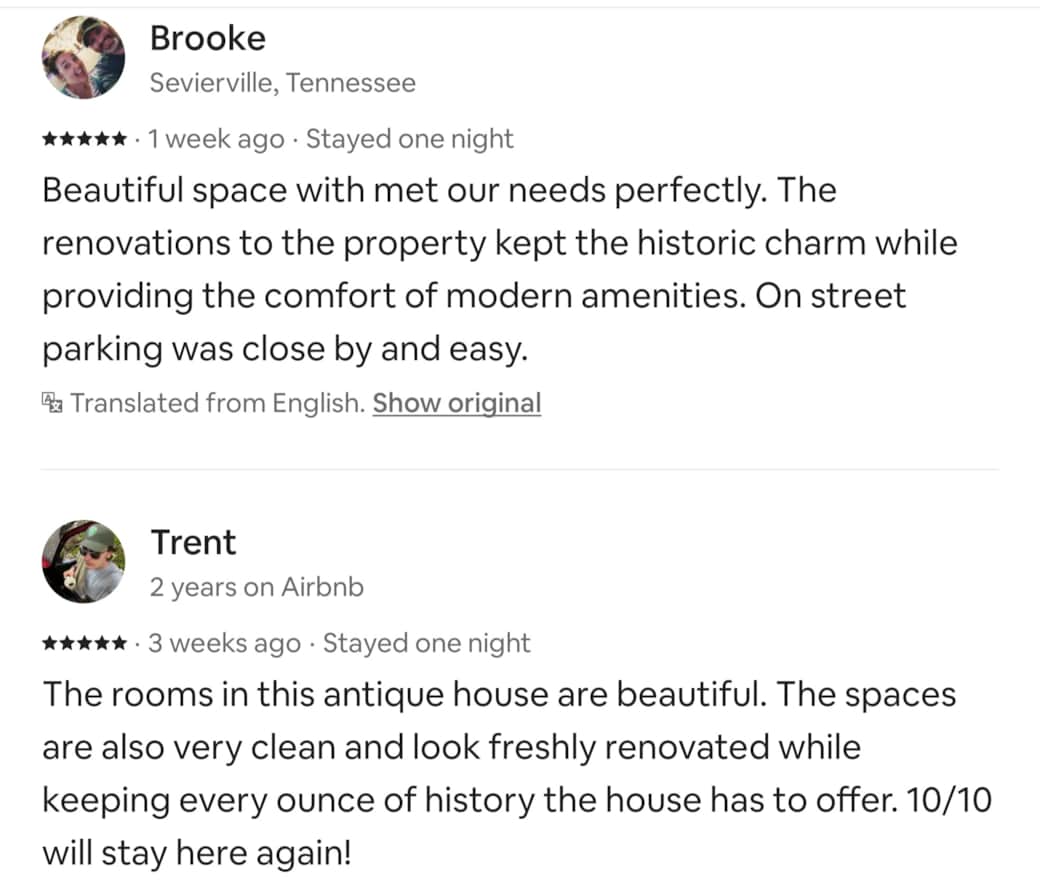Image resolution: width=1040 pixels, height=885 pixels.
Task: Click Trent's five-star rating
Action: point(84,643)
